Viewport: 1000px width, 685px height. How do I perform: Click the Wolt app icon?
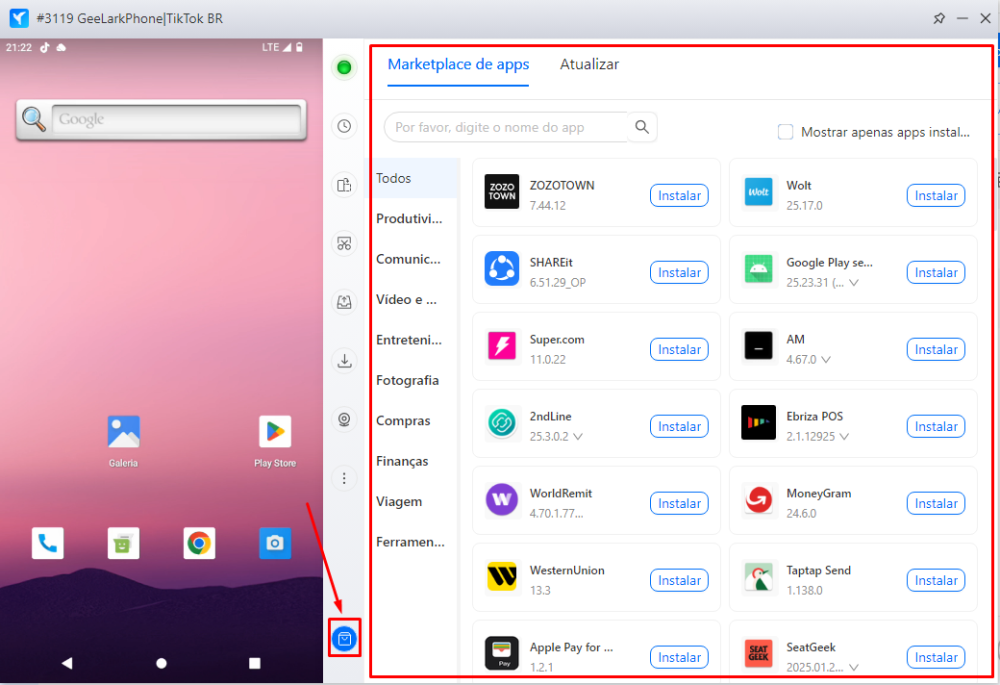tap(758, 191)
